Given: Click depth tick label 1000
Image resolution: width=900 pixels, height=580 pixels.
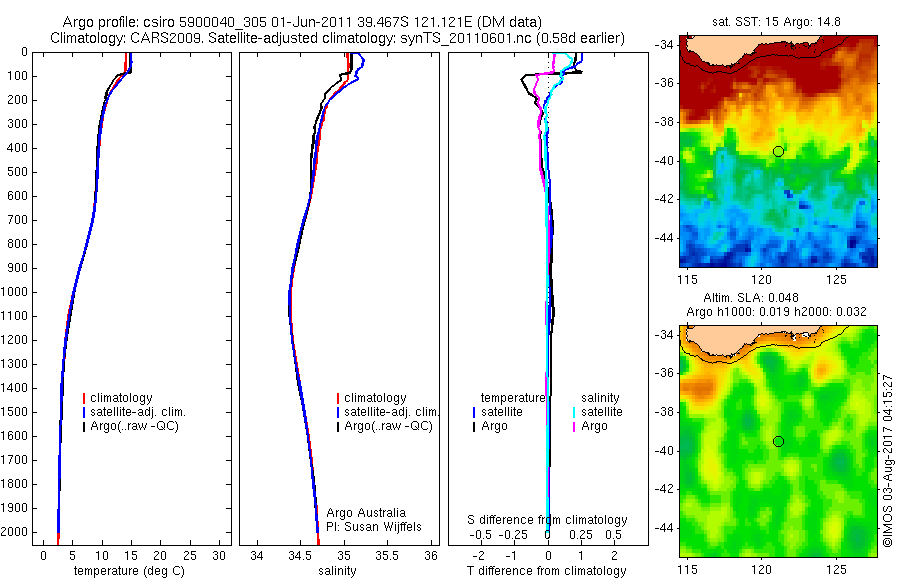Looking at the screenshot, I should [16, 292].
